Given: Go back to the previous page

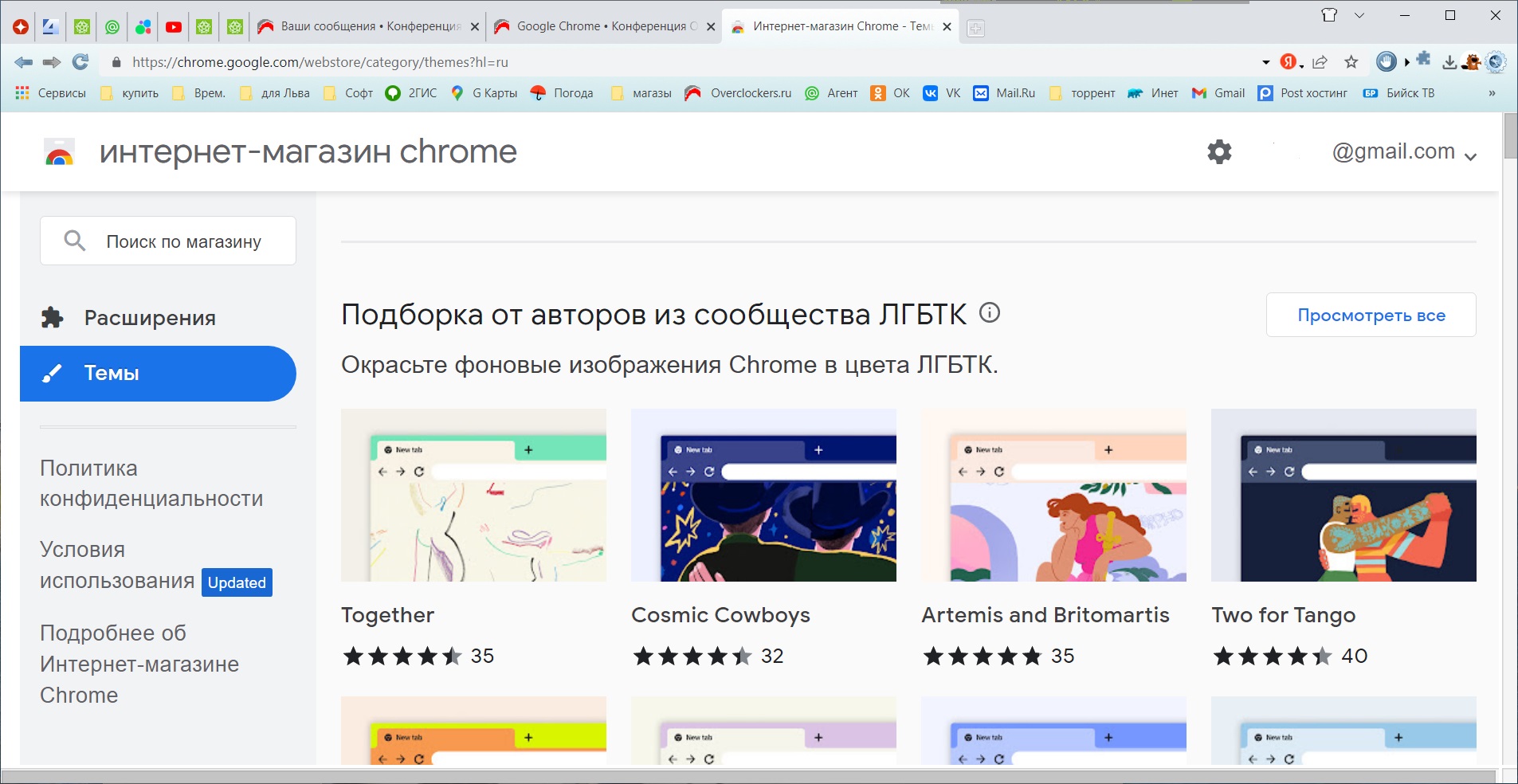Looking at the screenshot, I should click(23, 62).
